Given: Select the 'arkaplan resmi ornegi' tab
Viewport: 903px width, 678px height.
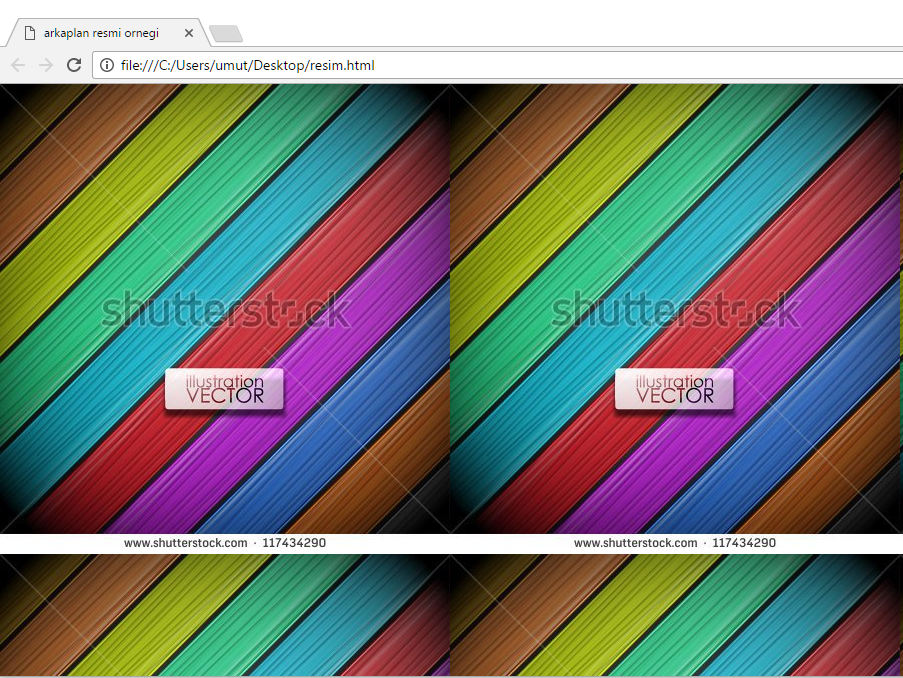Looking at the screenshot, I should 107,33.
